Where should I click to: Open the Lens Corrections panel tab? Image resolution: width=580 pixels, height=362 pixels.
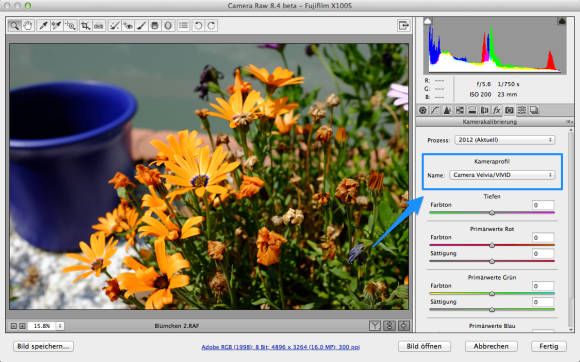point(484,110)
